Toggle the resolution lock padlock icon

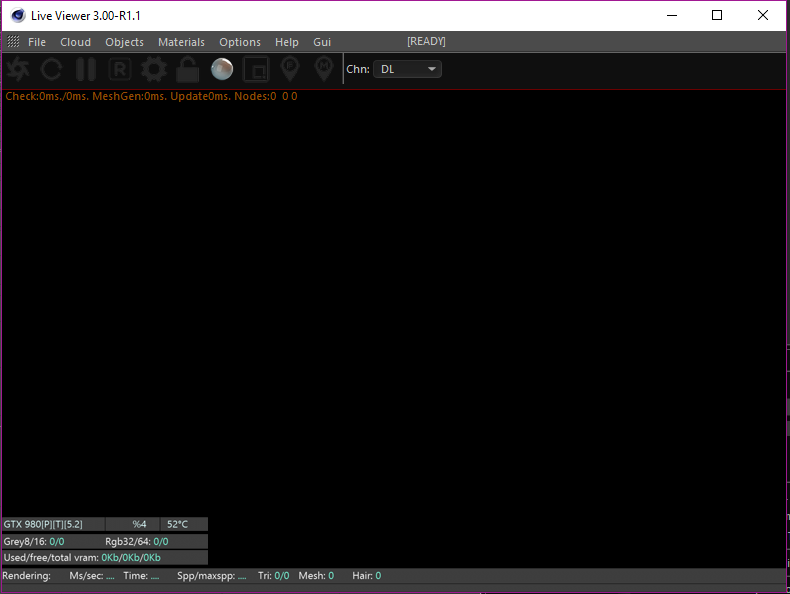click(187, 69)
